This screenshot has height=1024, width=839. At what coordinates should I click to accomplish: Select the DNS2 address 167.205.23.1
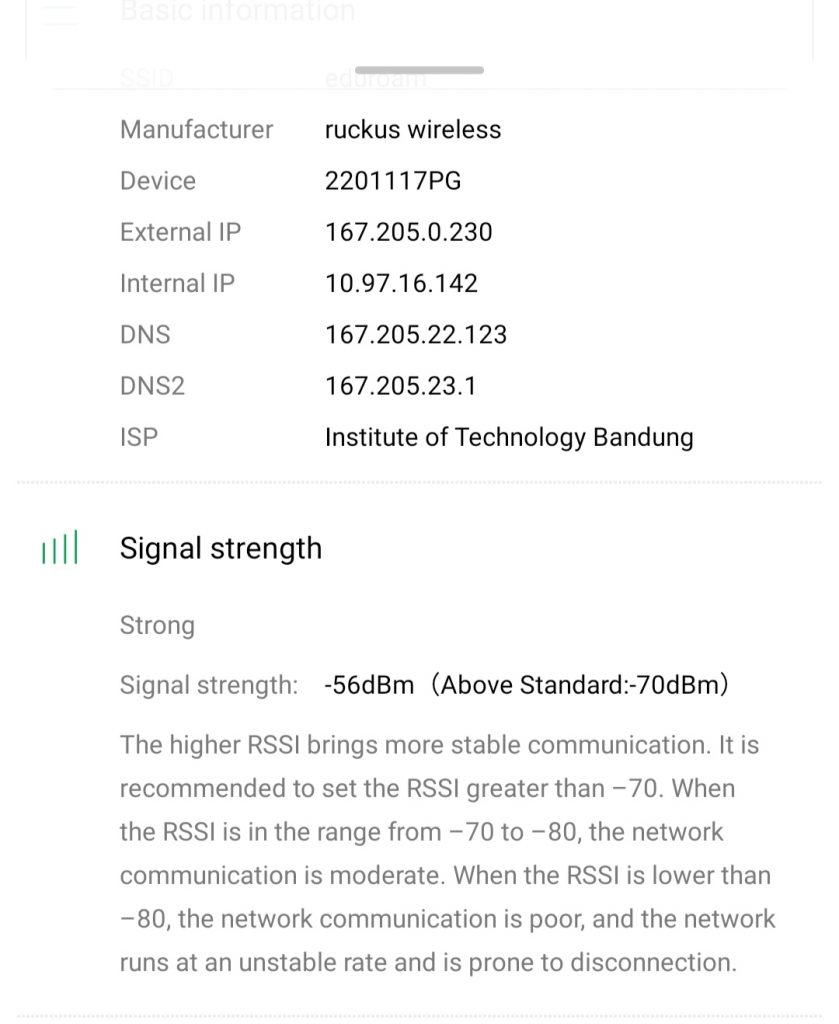tap(400, 386)
